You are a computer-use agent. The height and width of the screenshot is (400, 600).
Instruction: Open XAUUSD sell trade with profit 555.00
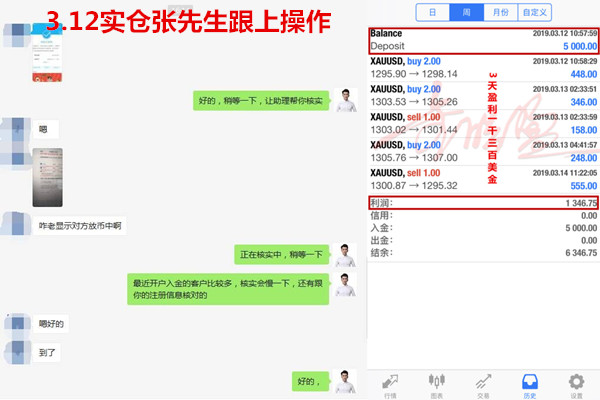[484, 180]
